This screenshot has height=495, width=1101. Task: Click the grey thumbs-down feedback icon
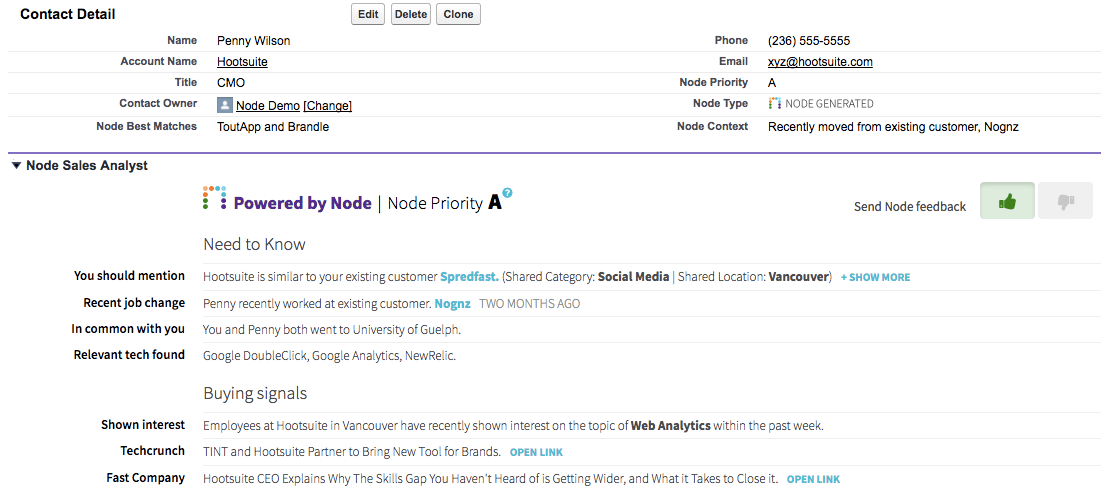pos(1065,202)
